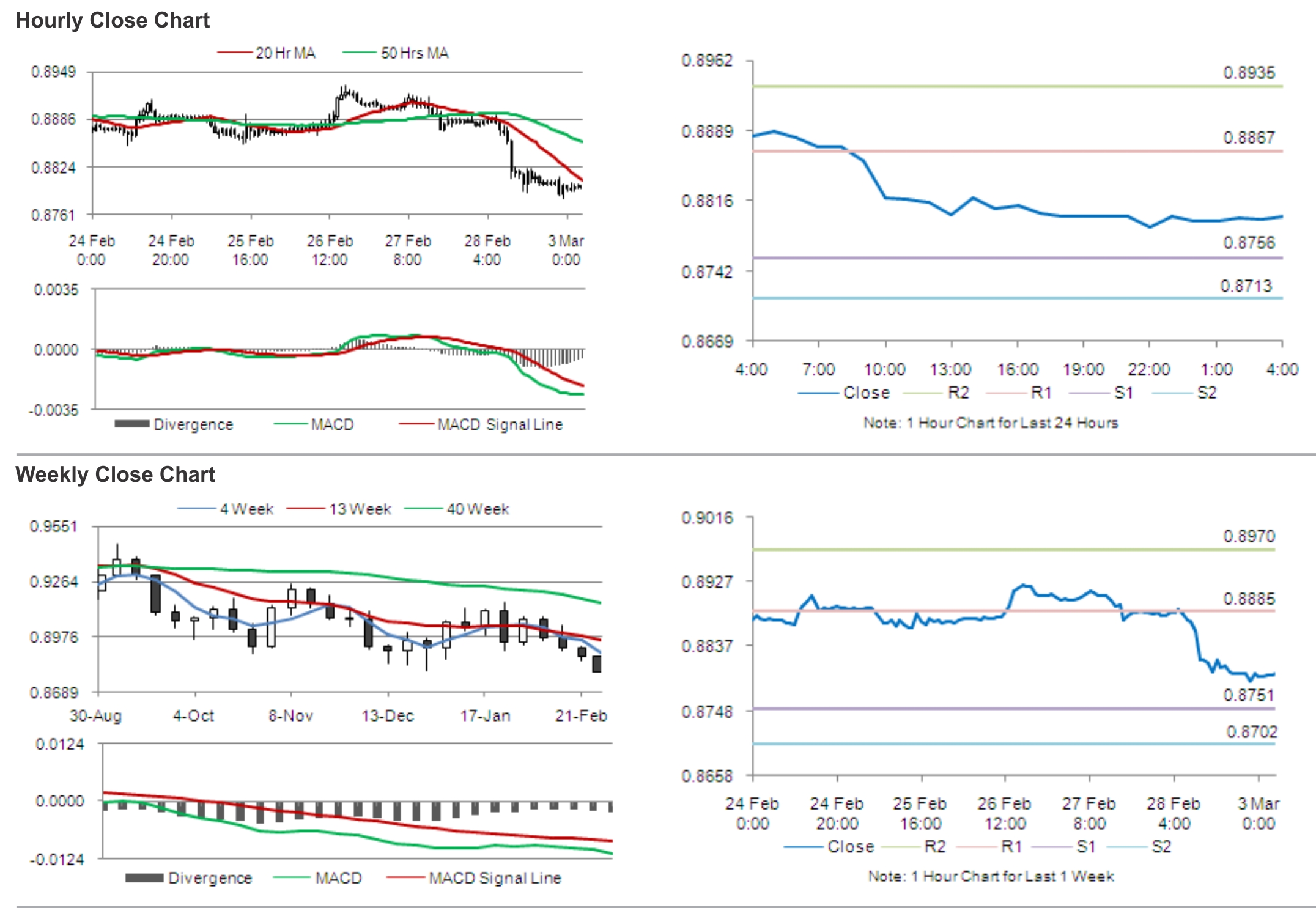The width and height of the screenshot is (1316, 908).
Task: Click the 8-Nov date label
Action: pos(290,716)
